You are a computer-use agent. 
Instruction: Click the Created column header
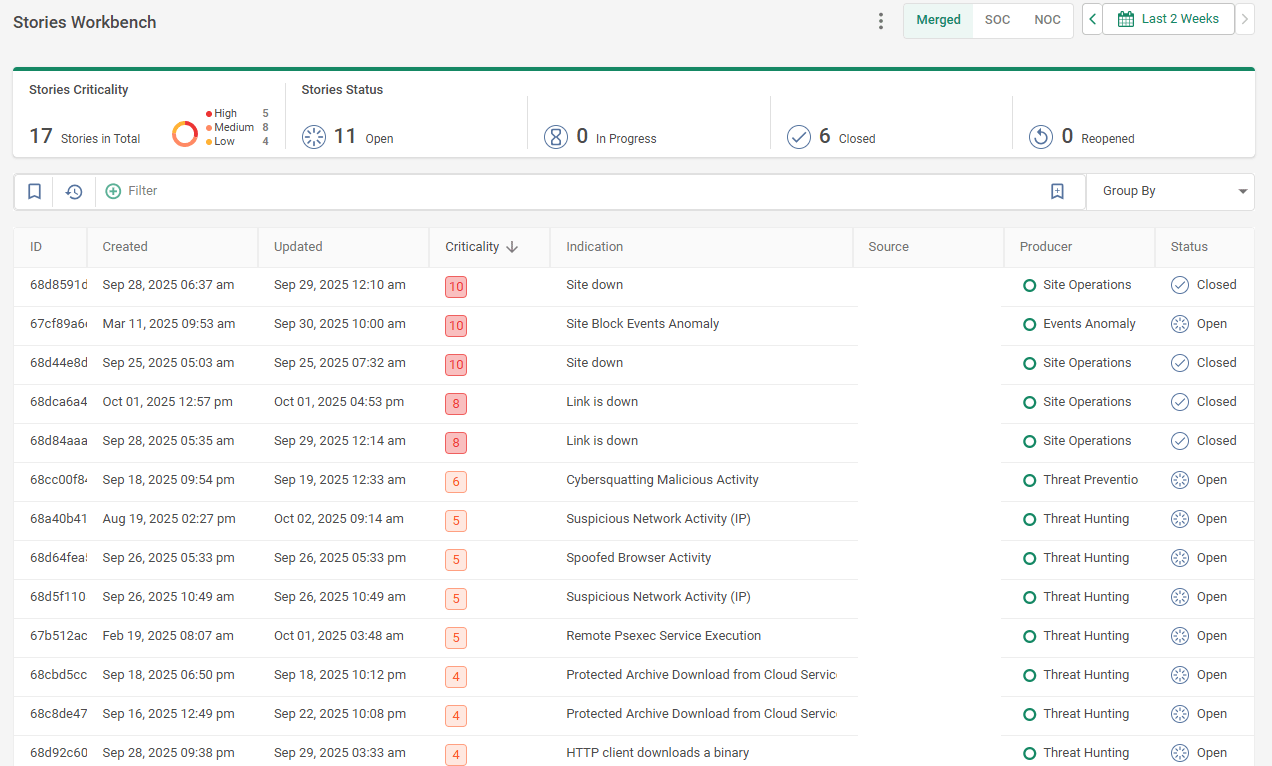pyautogui.click(x=125, y=247)
